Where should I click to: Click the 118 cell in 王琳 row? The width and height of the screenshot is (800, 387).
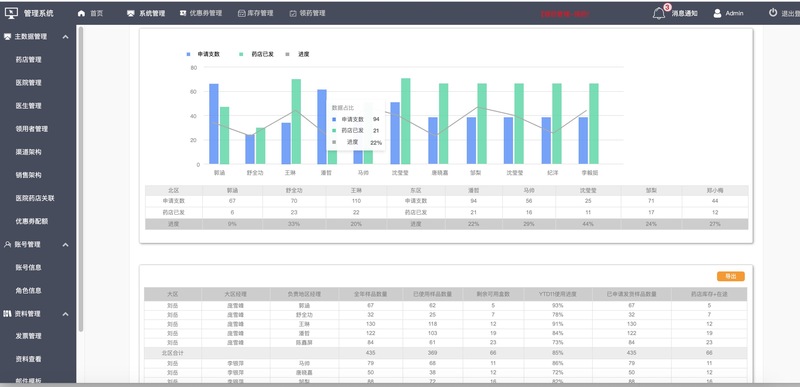pos(432,324)
